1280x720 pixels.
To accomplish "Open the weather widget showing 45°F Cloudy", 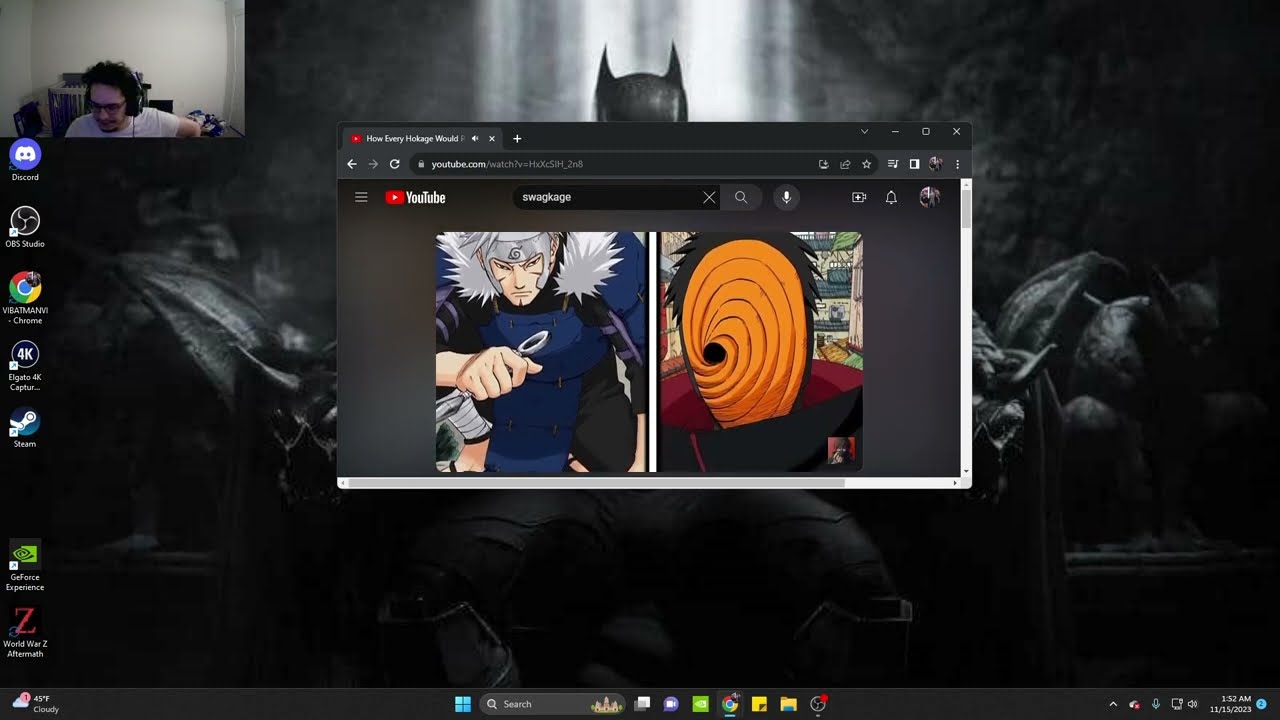I will click(x=35, y=704).
